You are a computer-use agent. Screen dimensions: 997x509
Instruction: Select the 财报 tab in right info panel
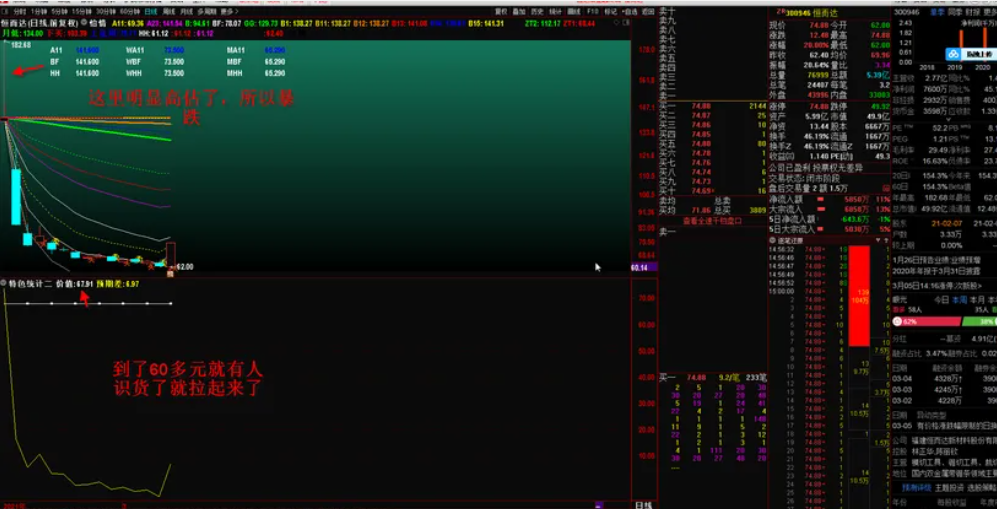[973, 11]
